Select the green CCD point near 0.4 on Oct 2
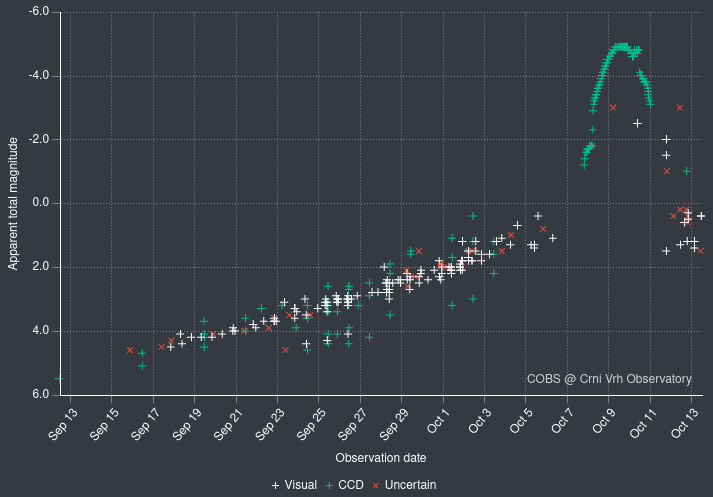 point(473,216)
